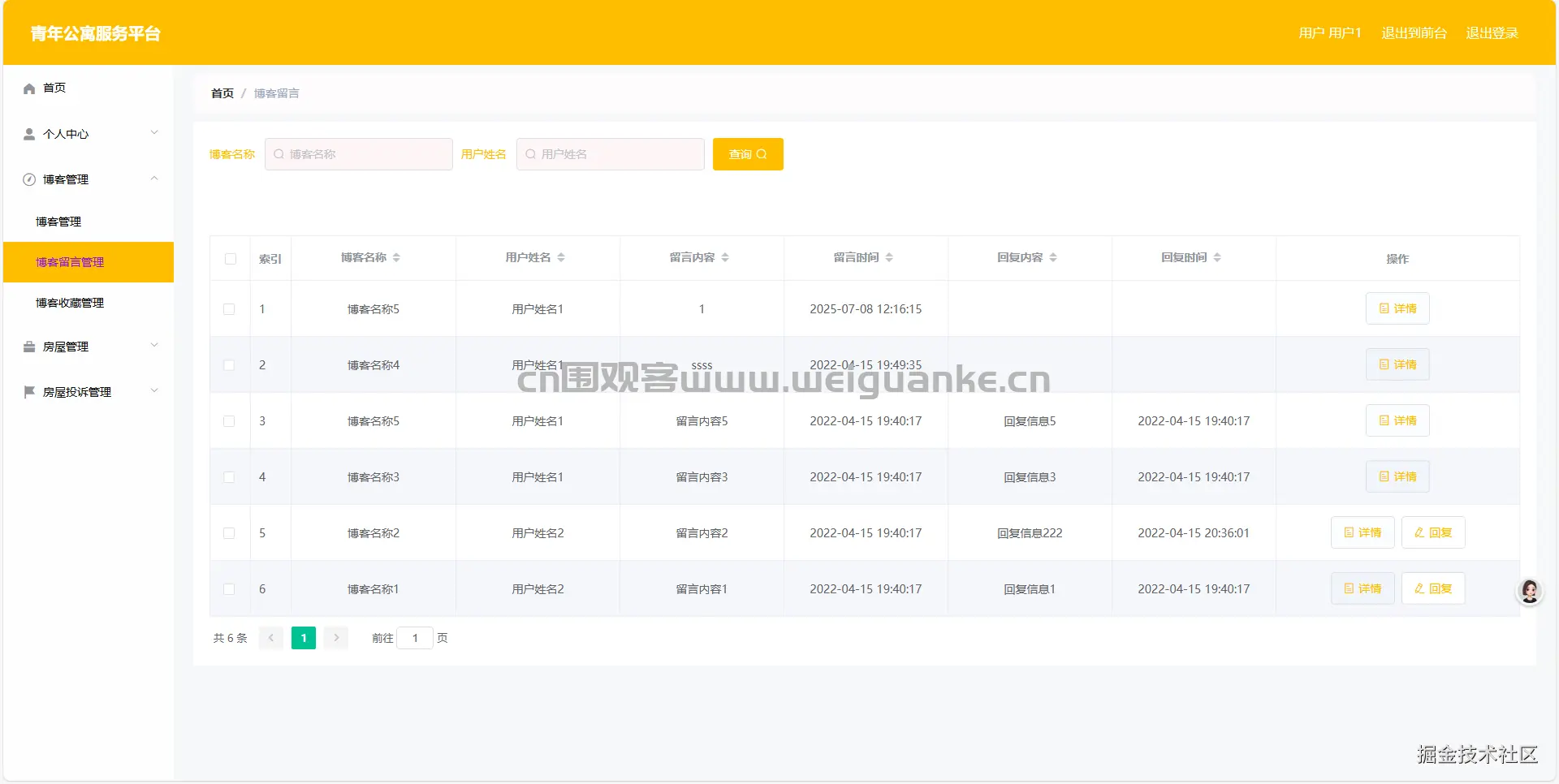Screen dimensions: 1559x784
Task: Select 博客留言管理 in sidebar
Action: (x=89, y=262)
